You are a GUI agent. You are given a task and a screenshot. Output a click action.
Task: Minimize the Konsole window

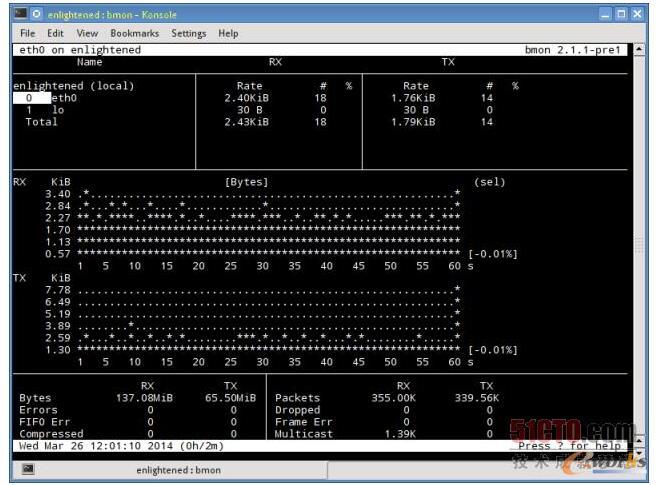(605, 14)
